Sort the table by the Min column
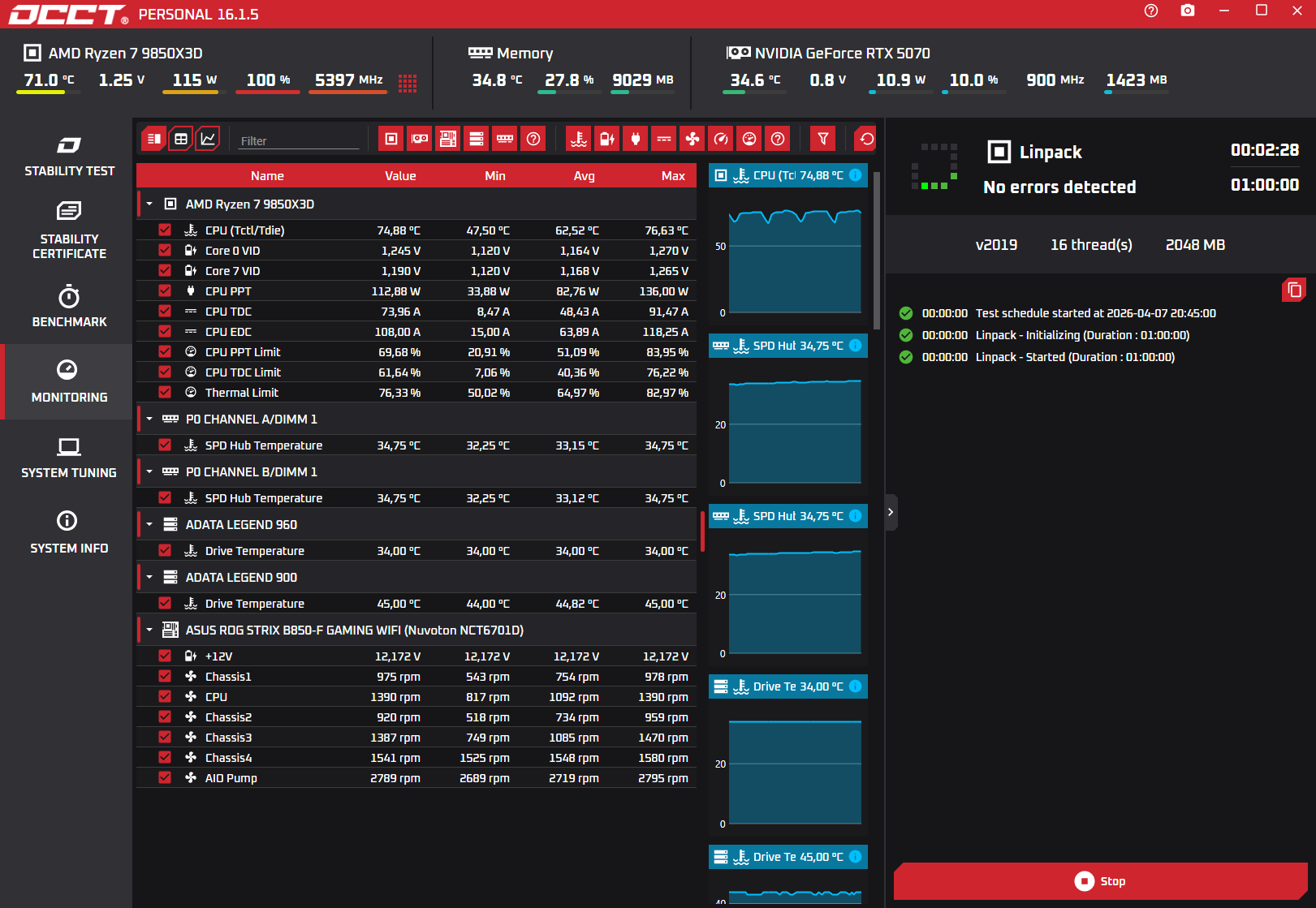 click(x=495, y=175)
